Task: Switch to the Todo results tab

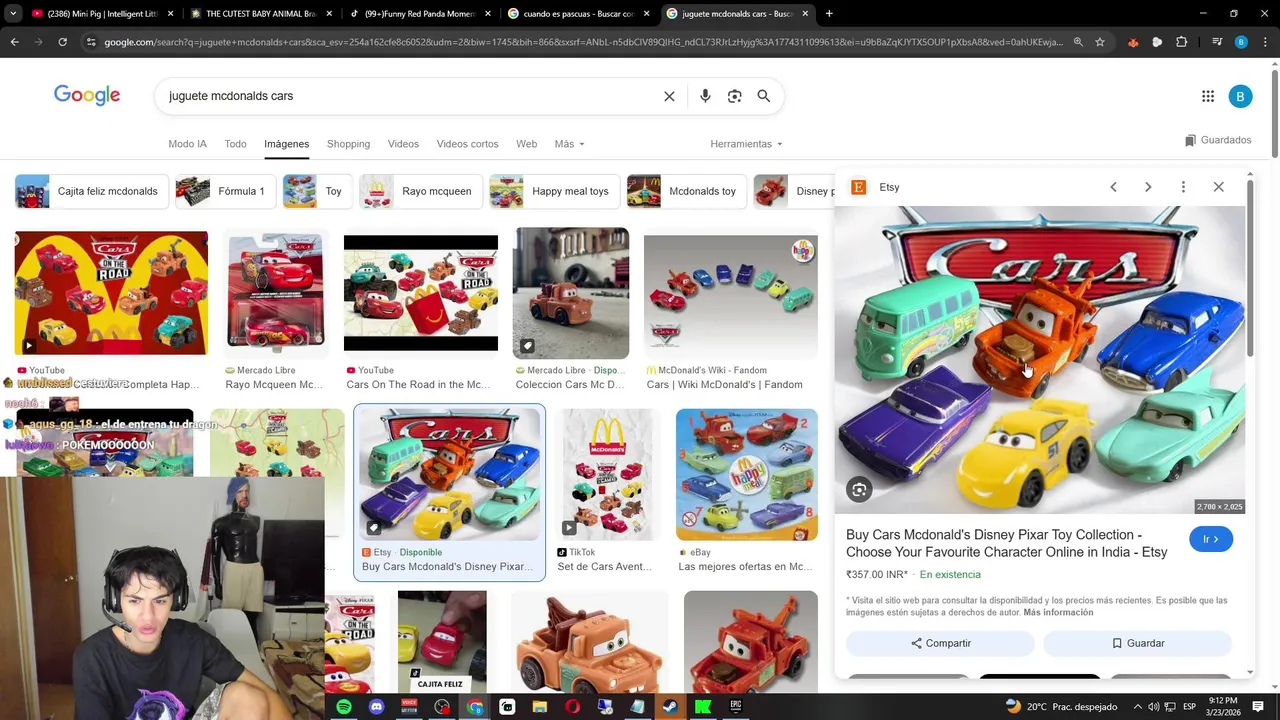Action: point(235,144)
